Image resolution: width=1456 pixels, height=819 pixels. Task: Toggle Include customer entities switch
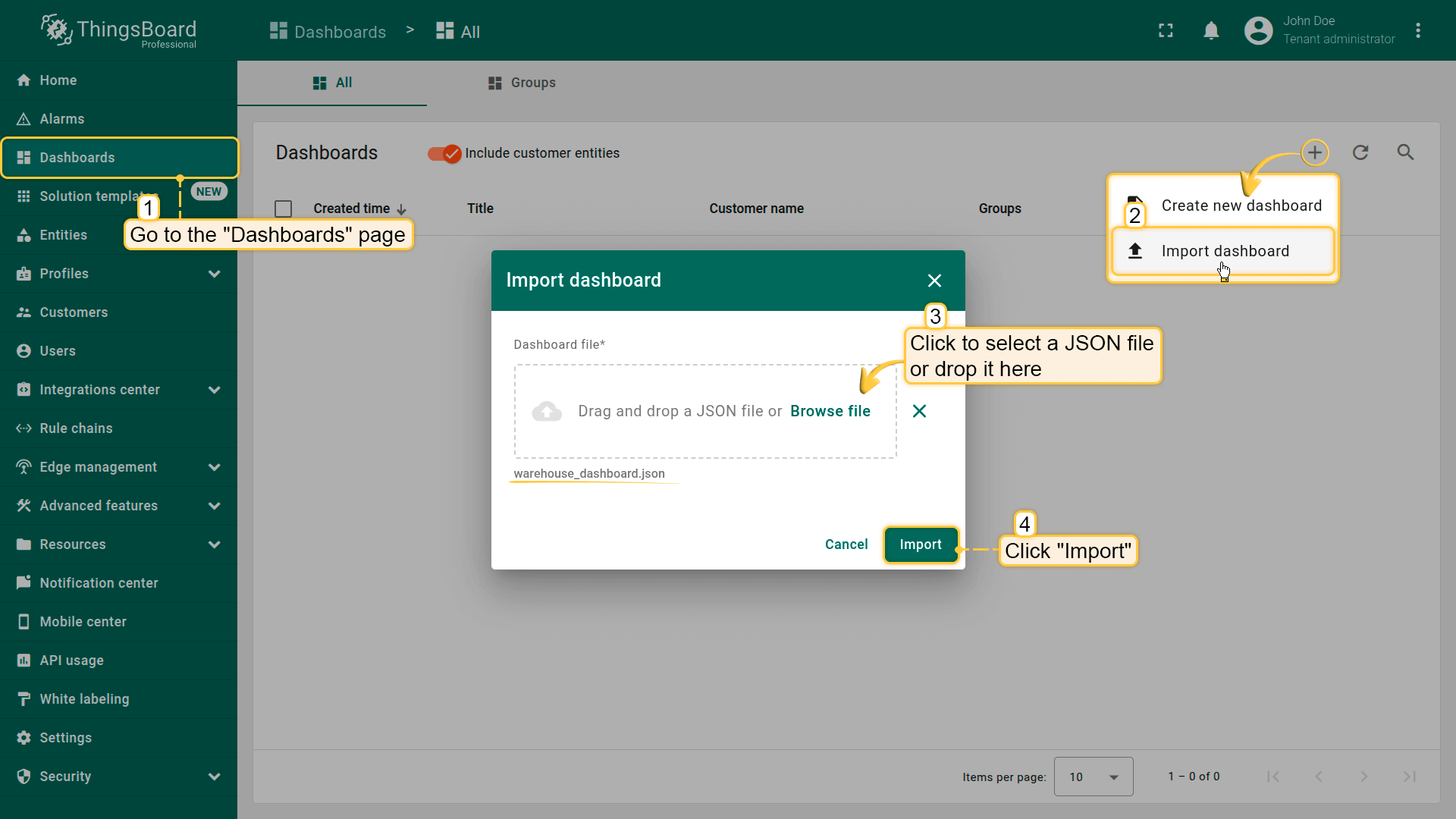click(x=444, y=154)
